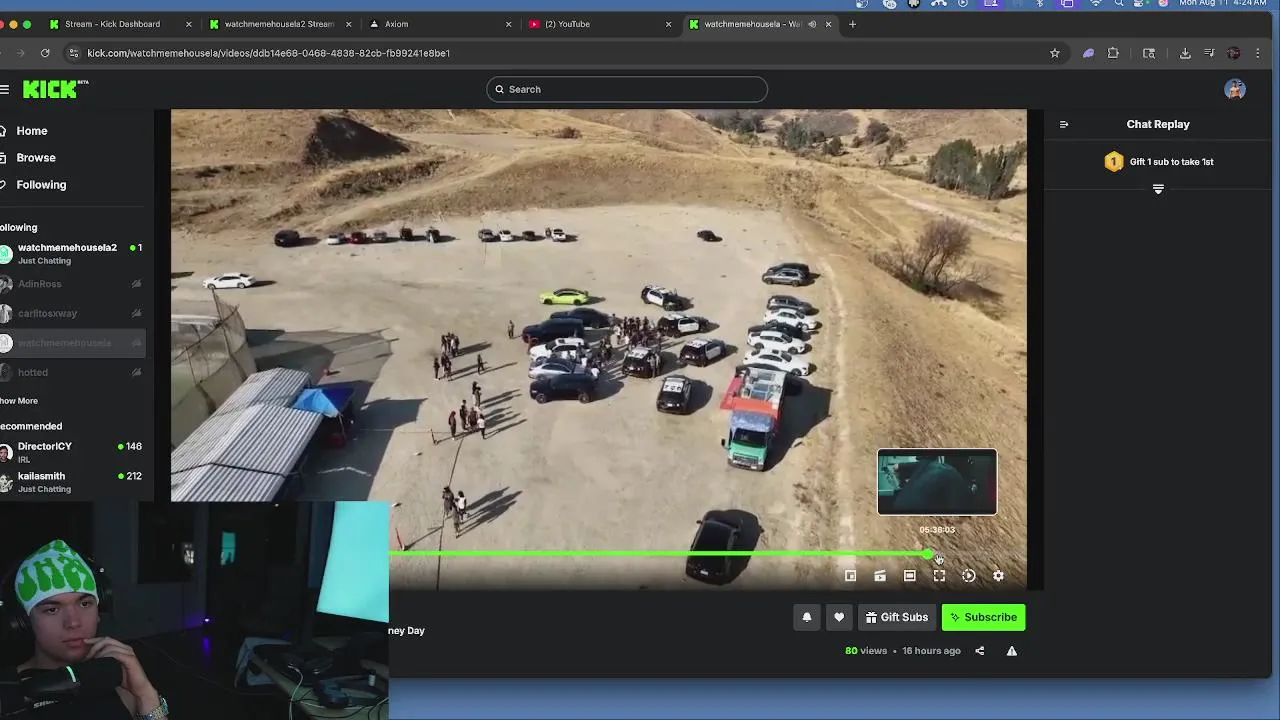Open live channel watchmemehousela2 in sidebar
The width and height of the screenshot is (1280, 720).
[x=72, y=254]
